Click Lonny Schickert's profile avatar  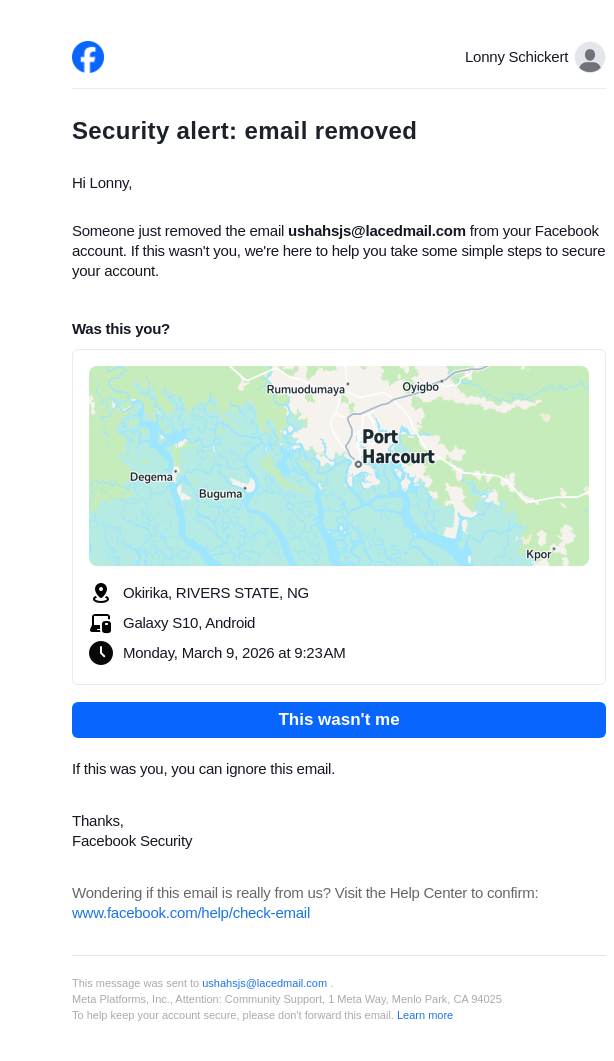click(x=590, y=57)
